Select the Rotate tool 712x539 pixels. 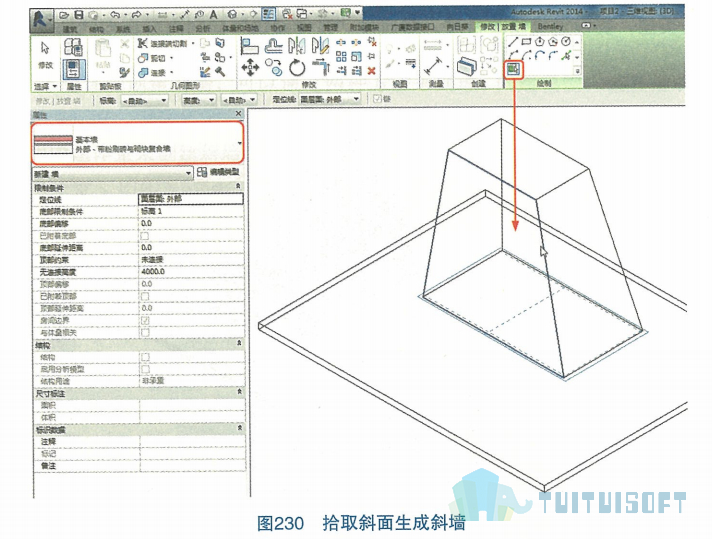click(297, 68)
